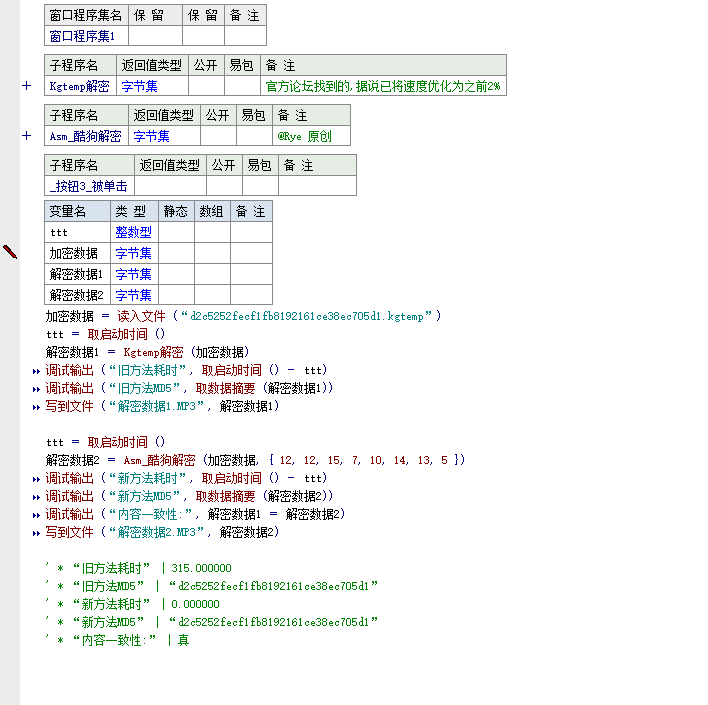Viewport: 708px width, 705px height.
Task: Toggle 静态 cell for variable 加密数据
Action: coord(177,253)
